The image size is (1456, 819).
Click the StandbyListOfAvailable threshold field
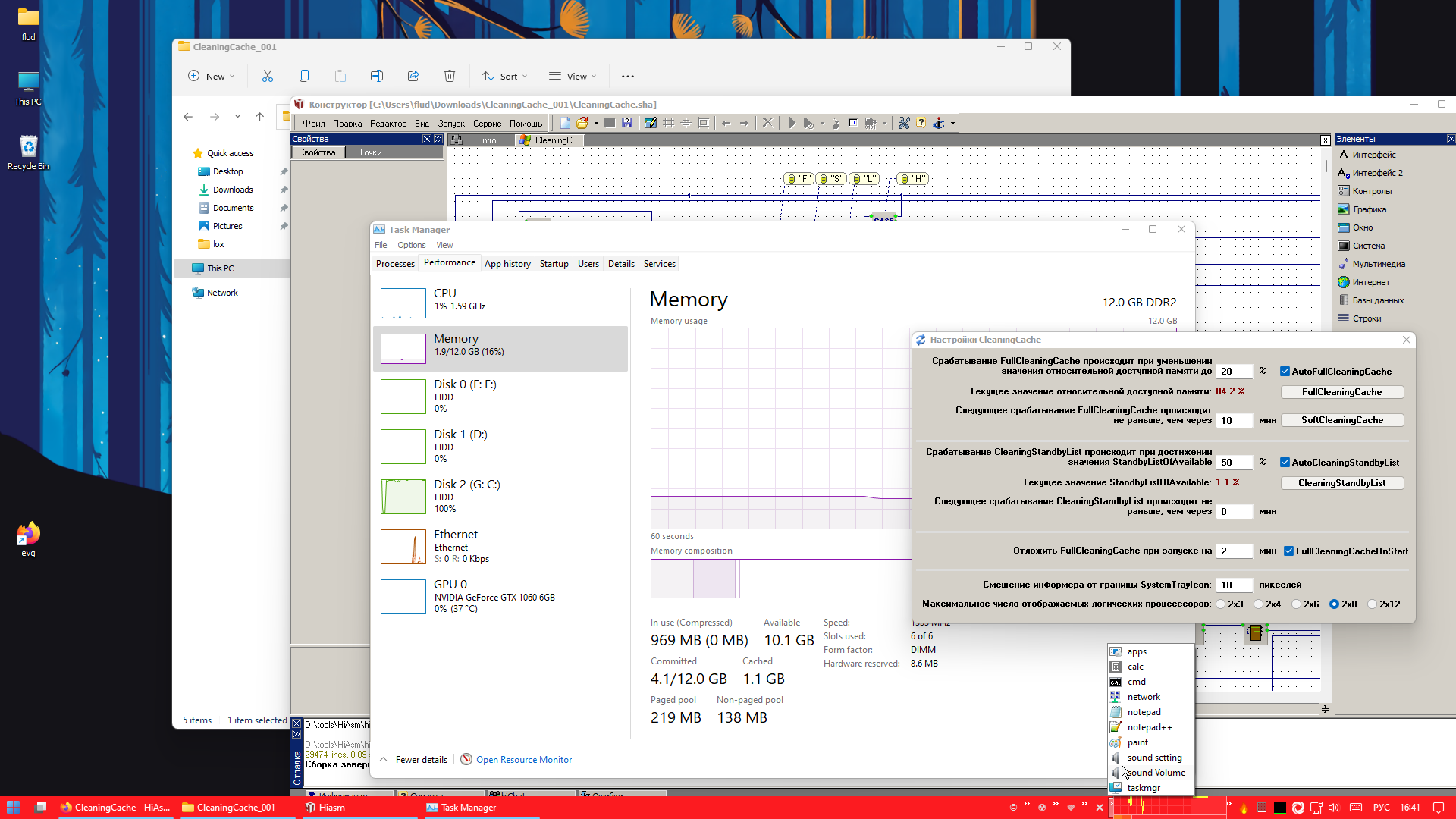click(1233, 463)
